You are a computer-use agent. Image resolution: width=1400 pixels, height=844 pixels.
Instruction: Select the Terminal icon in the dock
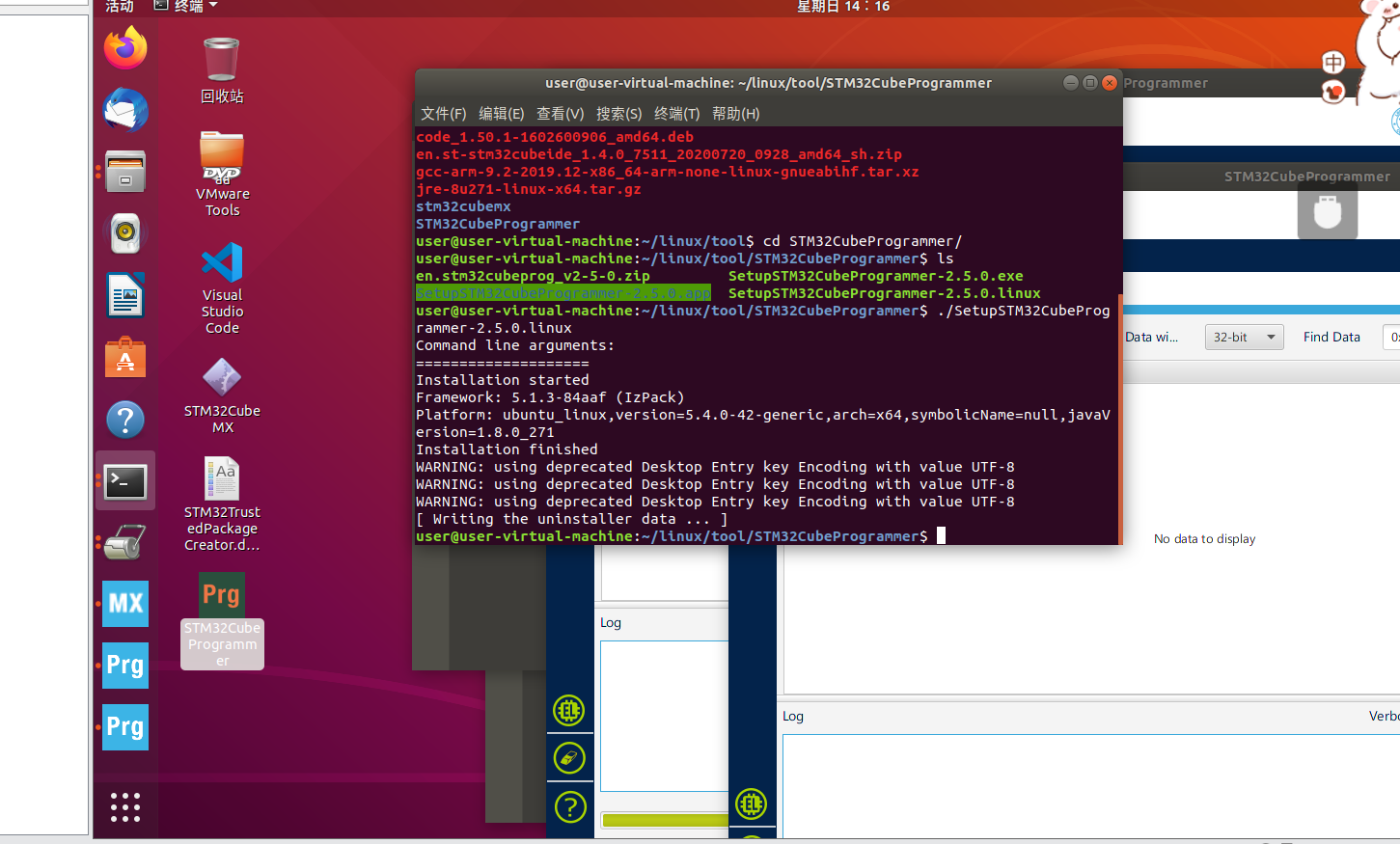tap(125, 480)
